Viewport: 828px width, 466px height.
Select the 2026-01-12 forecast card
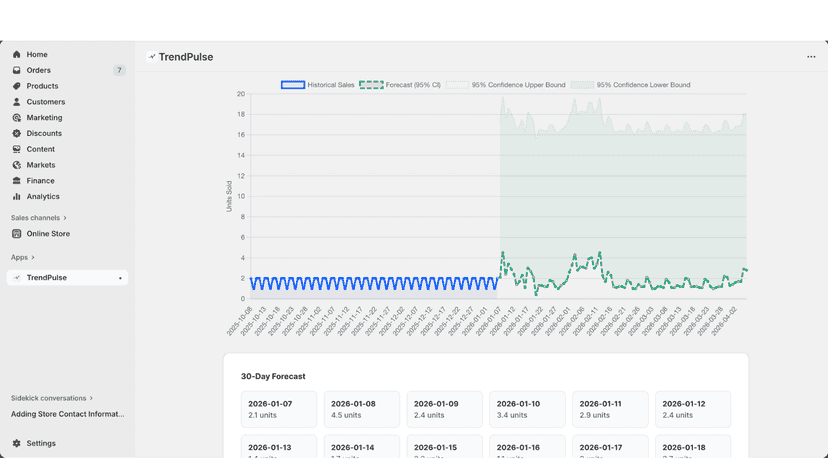pyautogui.click(x=693, y=409)
